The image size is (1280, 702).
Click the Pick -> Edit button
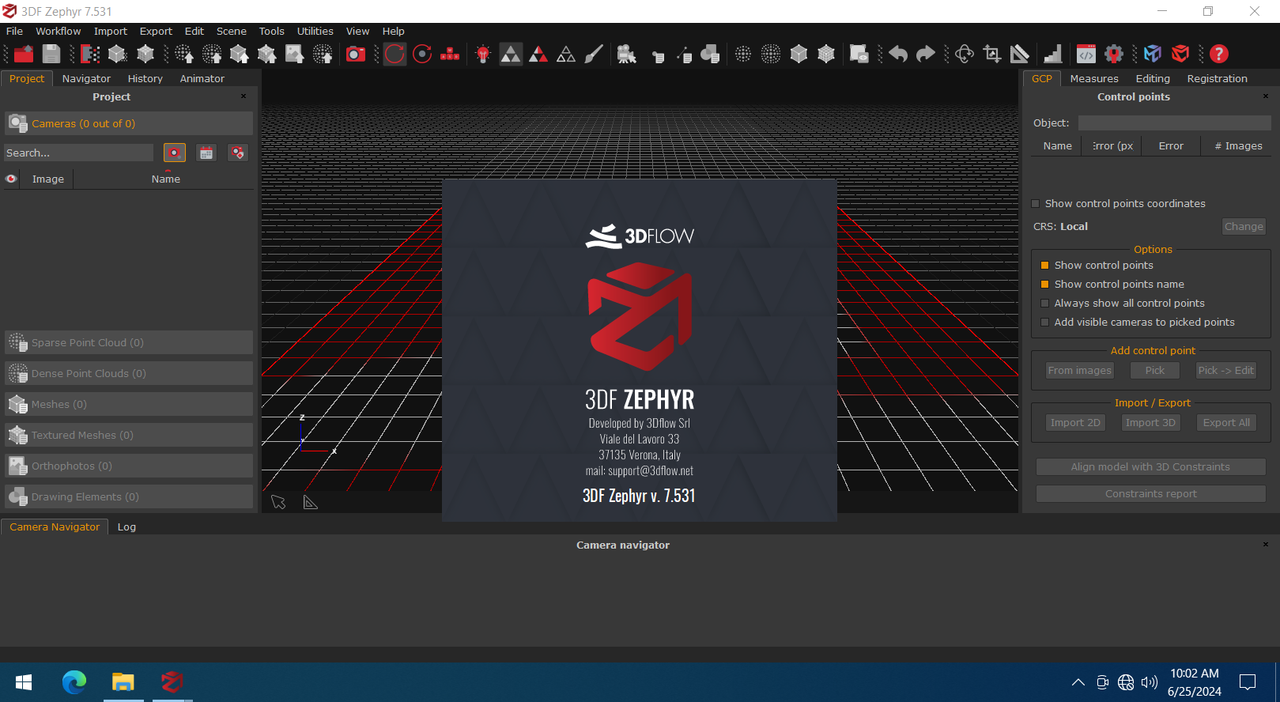(x=1226, y=370)
